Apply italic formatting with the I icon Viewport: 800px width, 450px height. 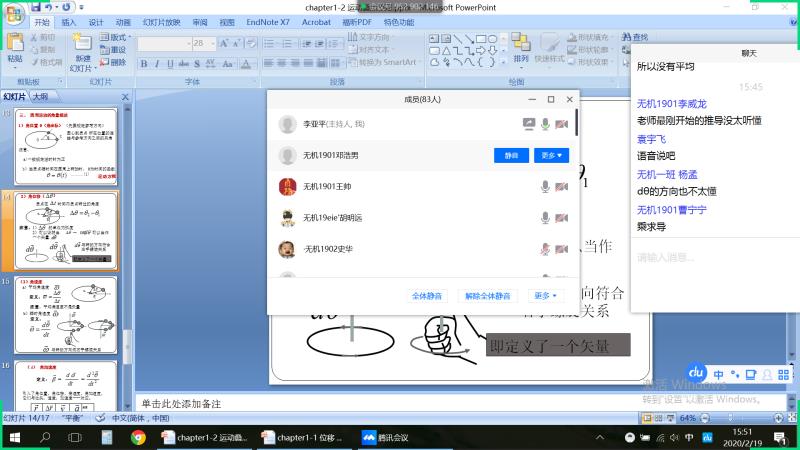click(x=157, y=64)
